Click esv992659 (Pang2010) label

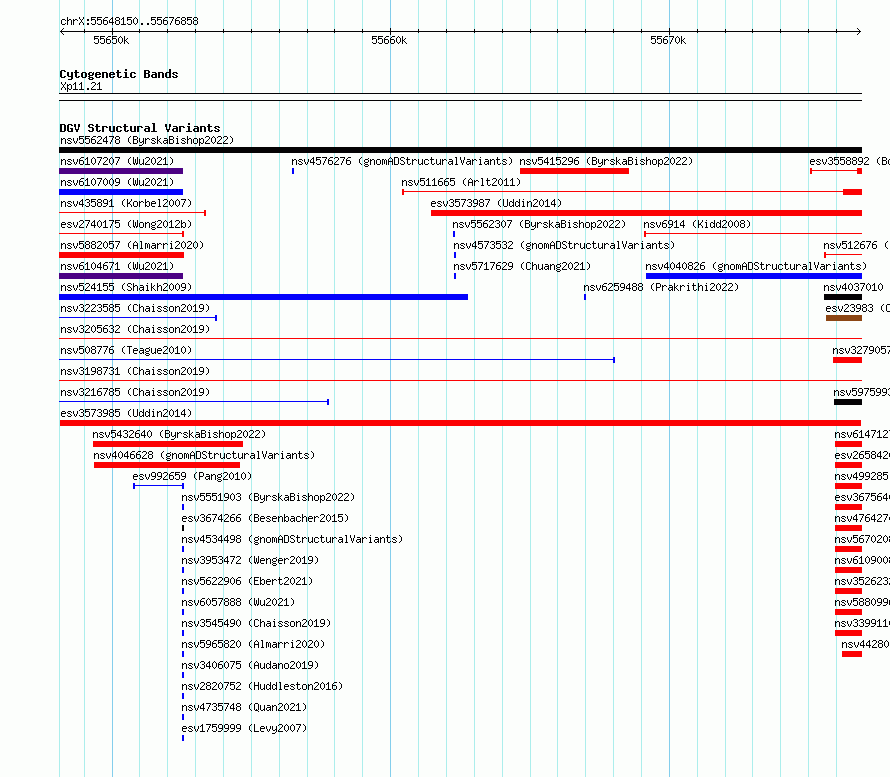[x=192, y=476]
